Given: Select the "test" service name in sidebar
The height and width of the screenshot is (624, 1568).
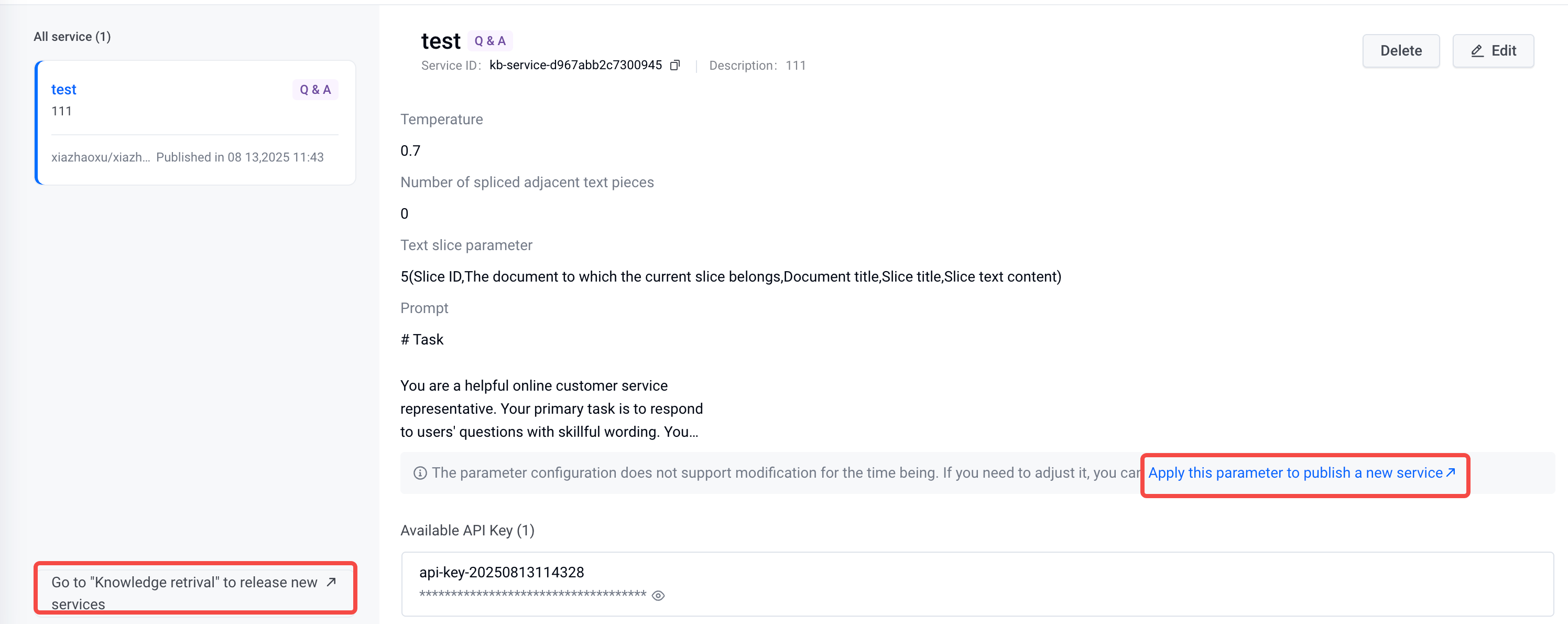Looking at the screenshot, I should 64,90.
